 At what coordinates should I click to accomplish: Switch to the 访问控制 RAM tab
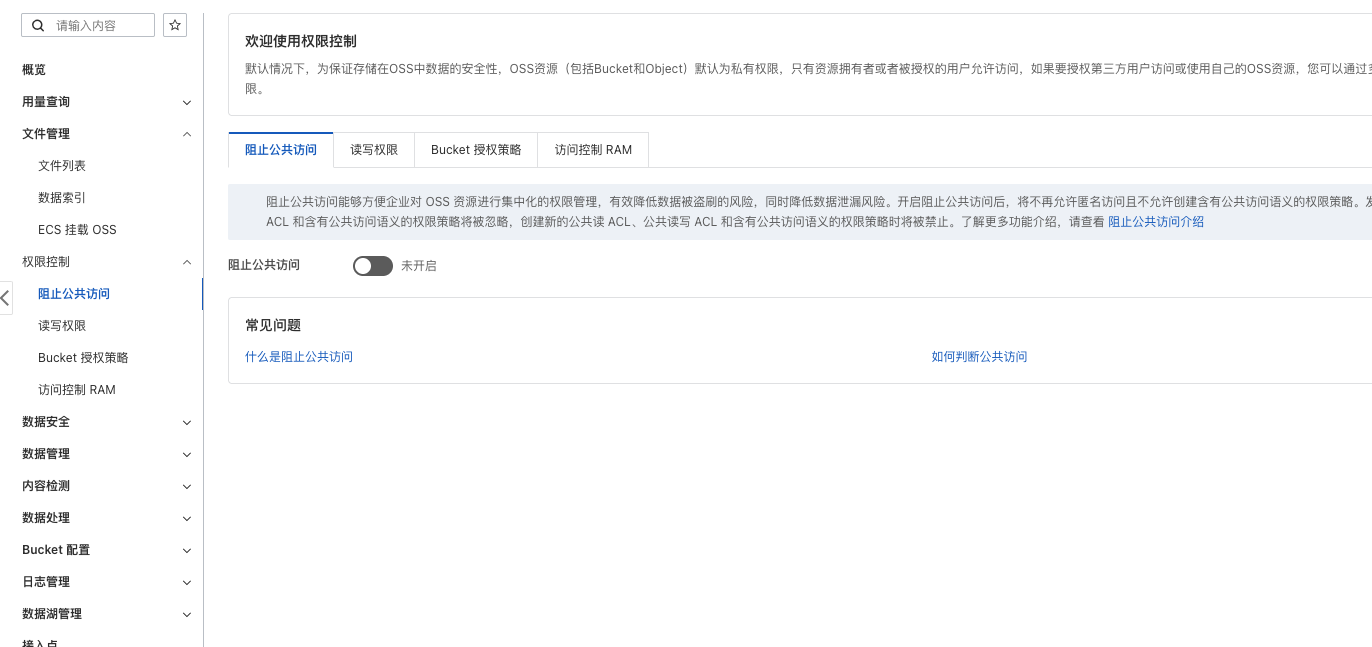coord(593,150)
